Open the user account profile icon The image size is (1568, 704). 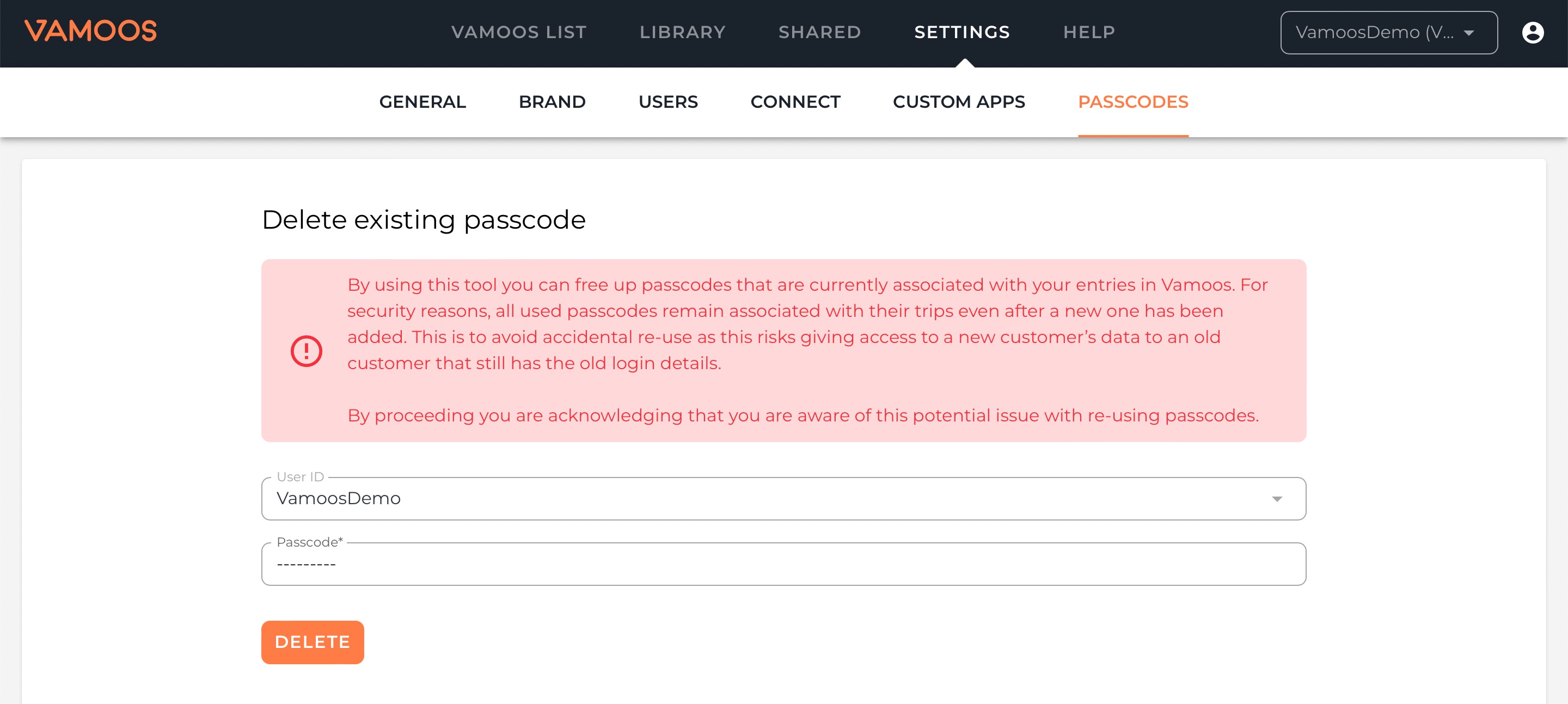1532,32
